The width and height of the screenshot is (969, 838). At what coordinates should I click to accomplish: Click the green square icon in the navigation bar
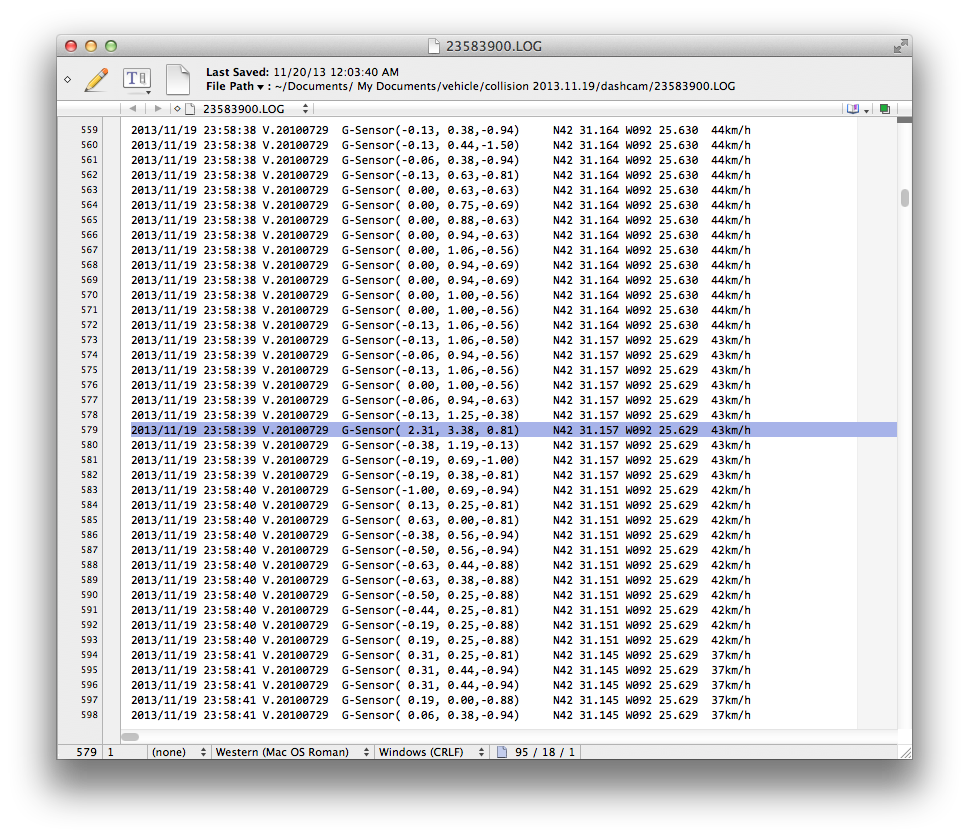(x=885, y=109)
